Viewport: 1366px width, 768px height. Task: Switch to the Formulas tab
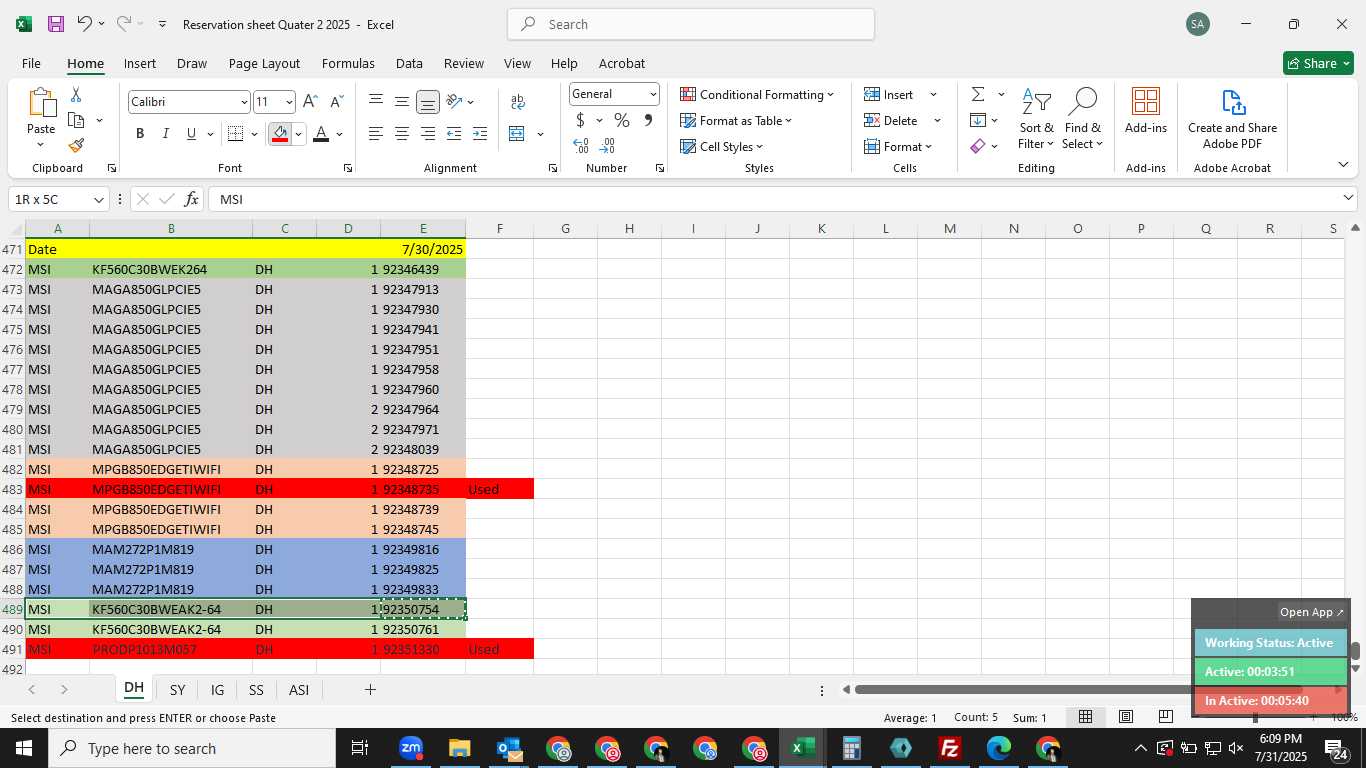(x=348, y=63)
